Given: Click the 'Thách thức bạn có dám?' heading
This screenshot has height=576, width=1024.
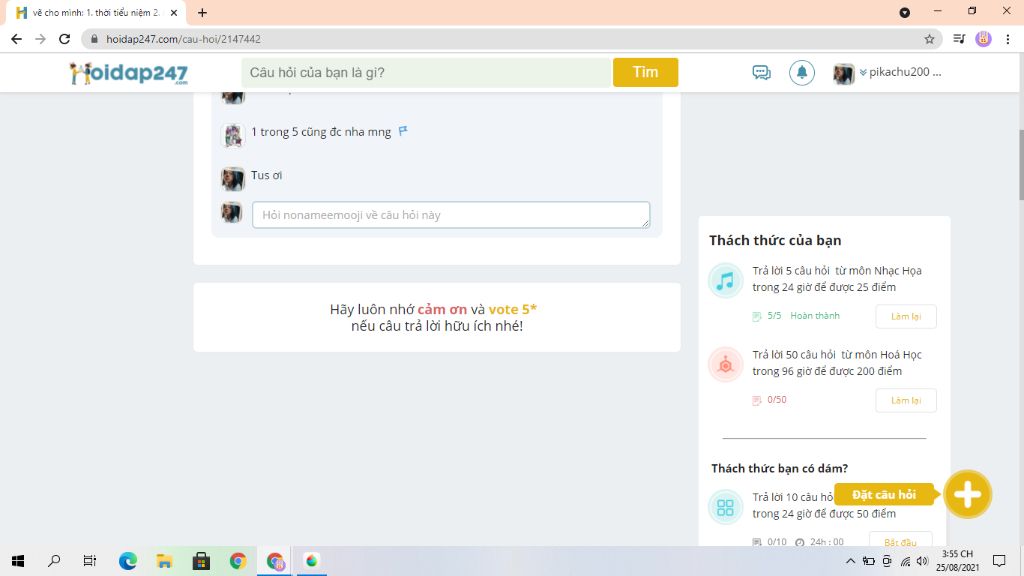Looking at the screenshot, I should coord(780,468).
